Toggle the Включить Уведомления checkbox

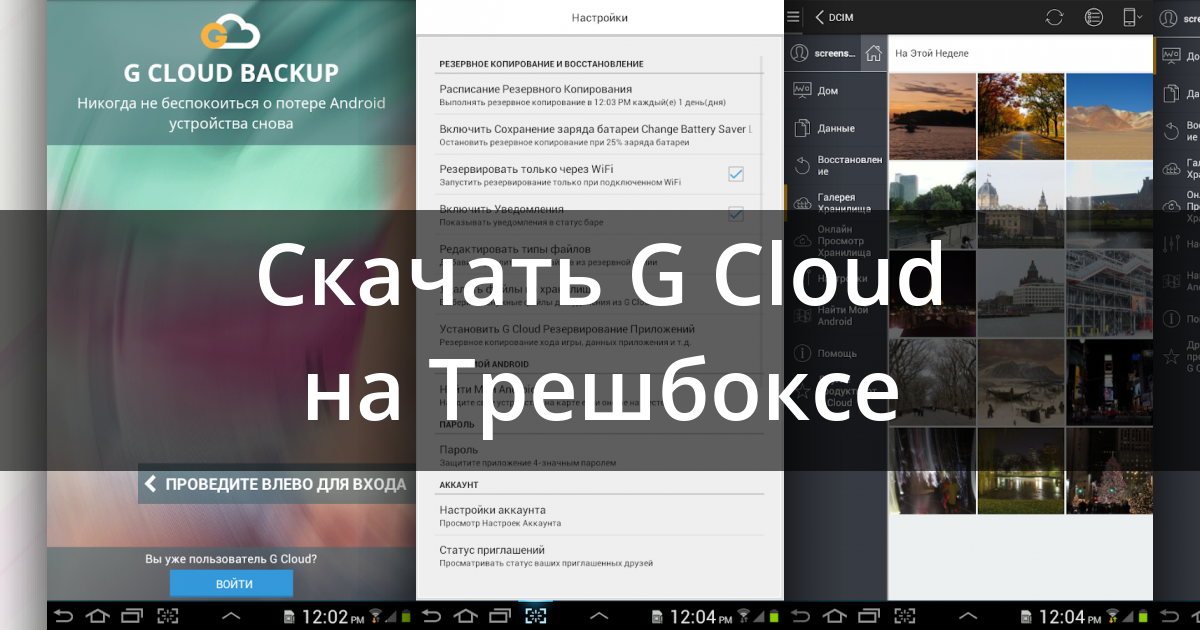(x=736, y=214)
